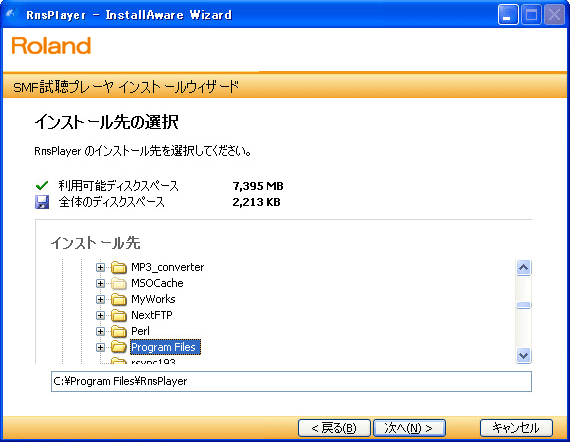Expand the MP3_converter tree node
570x442 pixels.
click(100, 268)
